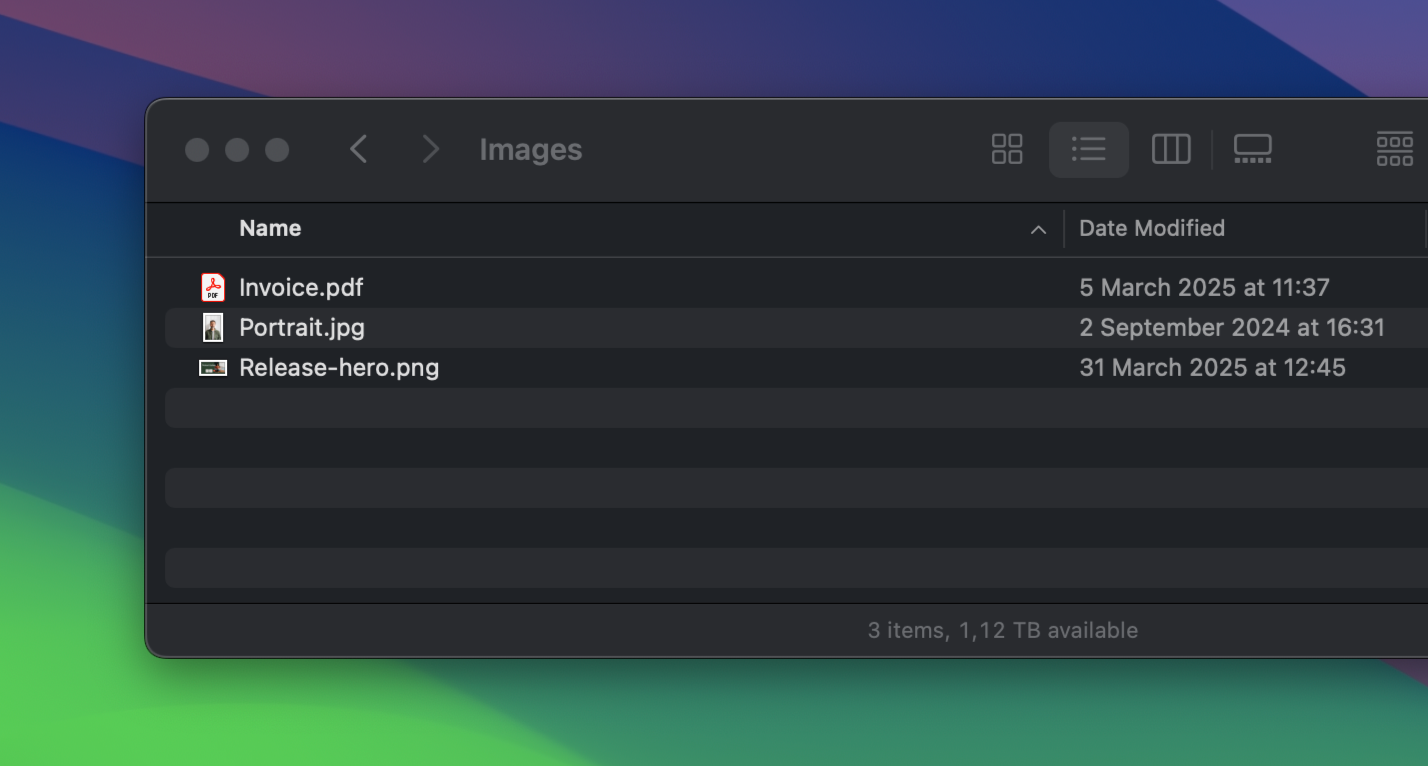Image resolution: width=1428 pixels, height=766 pixels.
Task: Switch to Icon view in the toolbar
Action: tap(1007, 149)
